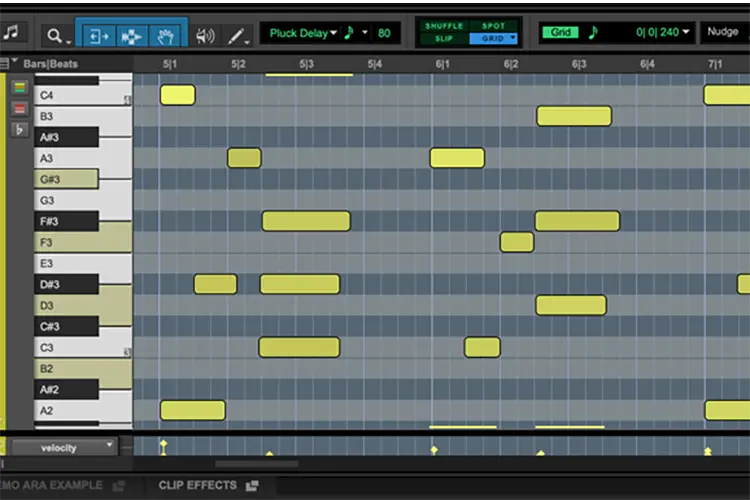Image resolution: width=750 pixels, height=500 pixels.
Task: Select the A3 note at bar 6|1
Action: 457,158
